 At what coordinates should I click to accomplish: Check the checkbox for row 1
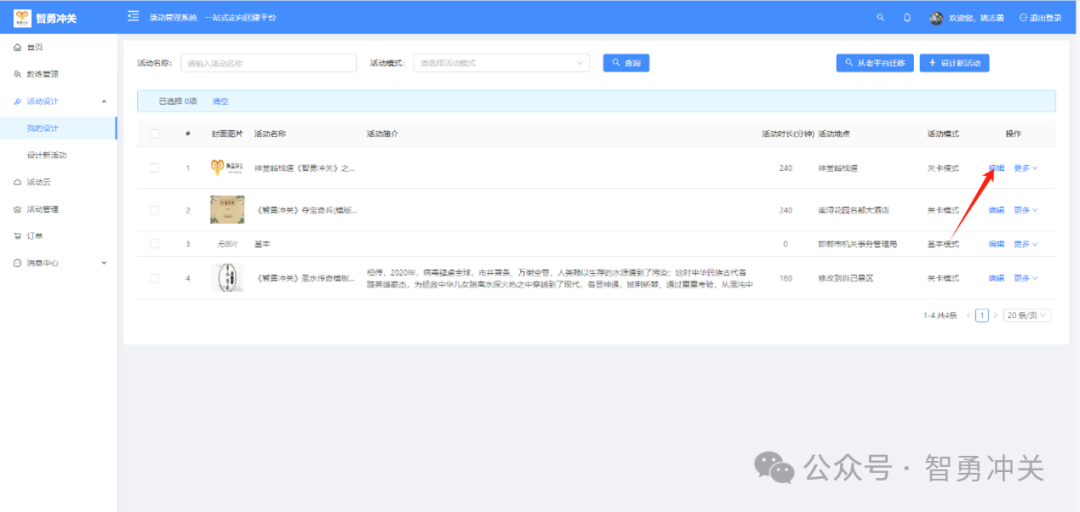pos(154,167)
